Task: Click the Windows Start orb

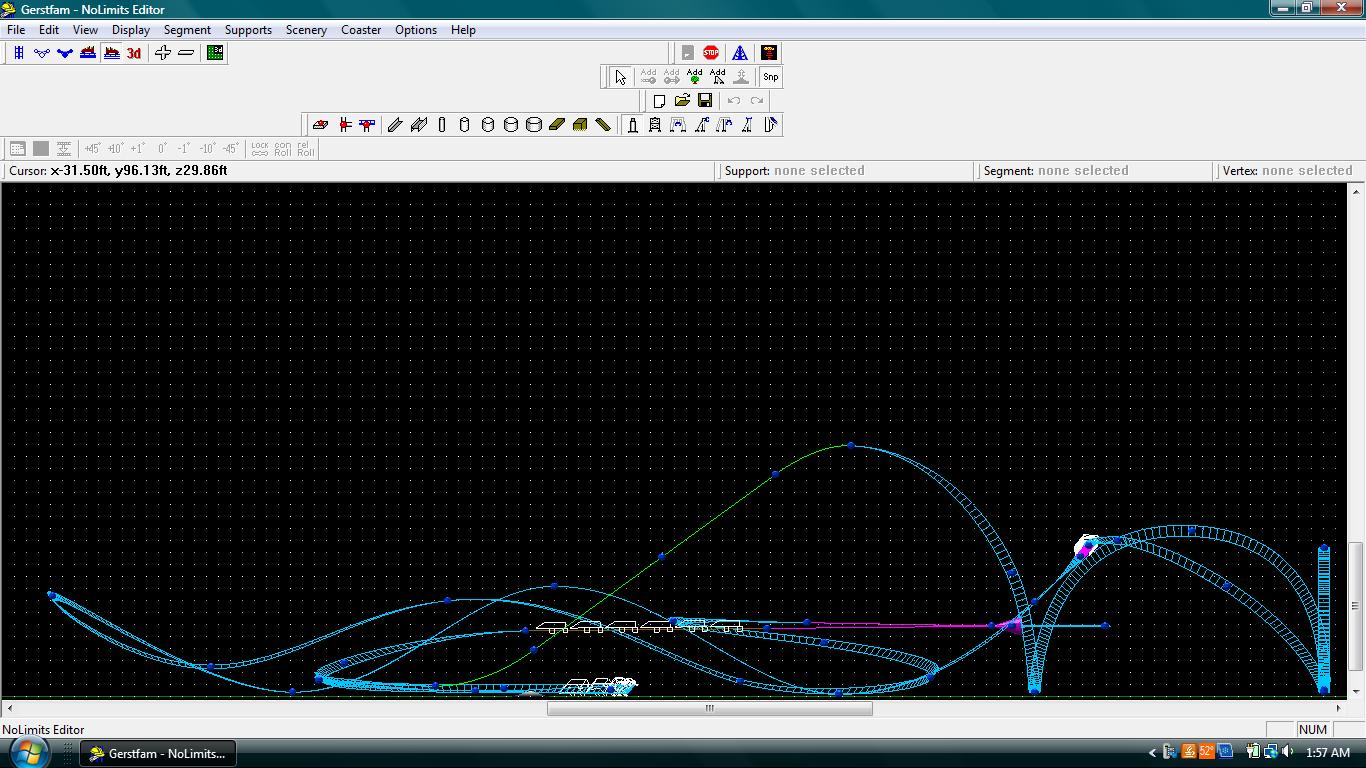Action: pyautogui.click(x=30, y=752)
